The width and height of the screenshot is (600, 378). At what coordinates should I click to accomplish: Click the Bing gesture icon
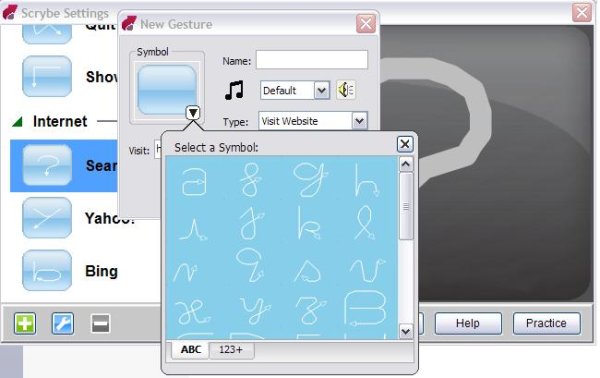[x=47, y=270]
